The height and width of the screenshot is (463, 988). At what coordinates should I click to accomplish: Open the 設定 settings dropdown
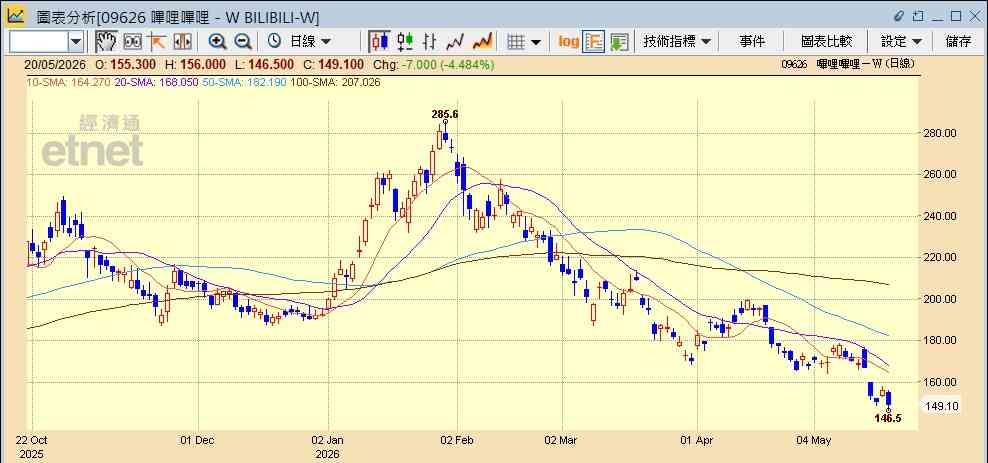pos(901,42)
